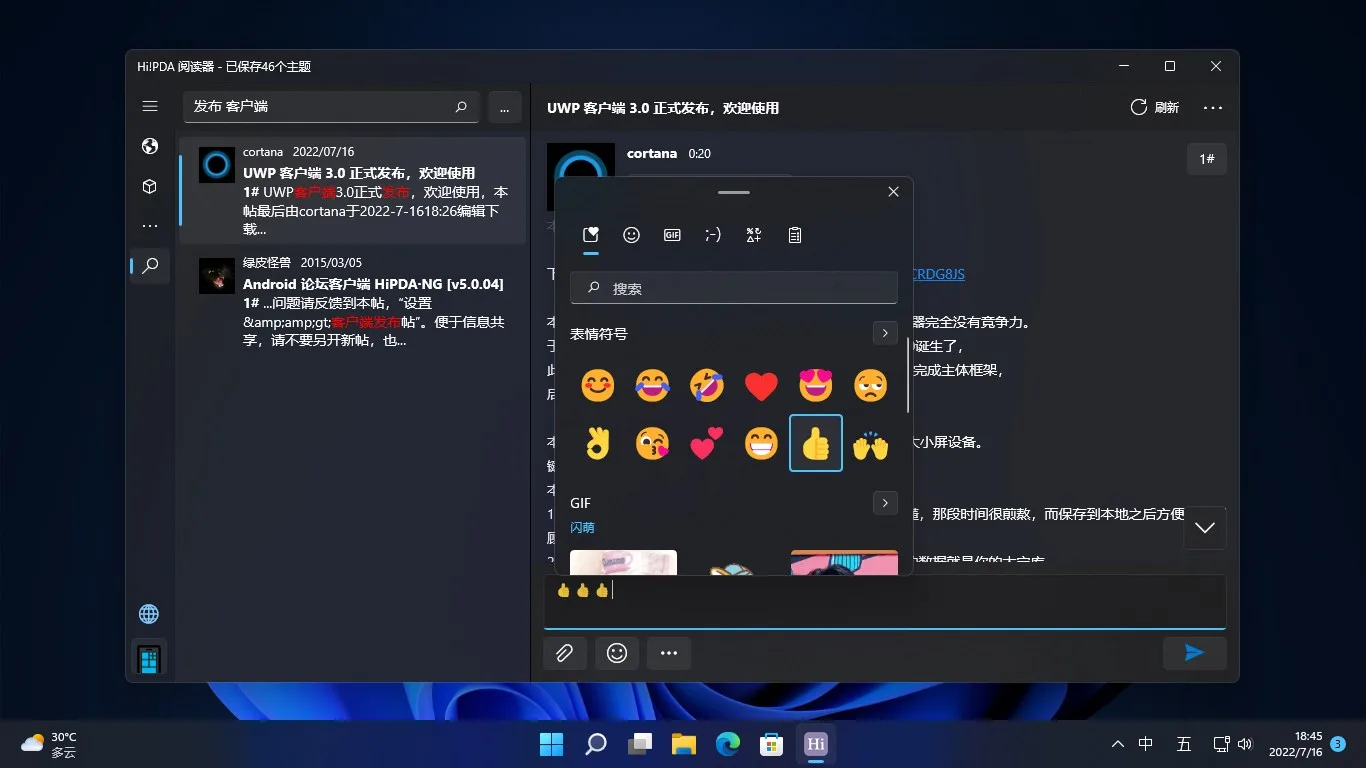Close the emoji picker panel
The image size is (1366, 768).
point(893,192)
